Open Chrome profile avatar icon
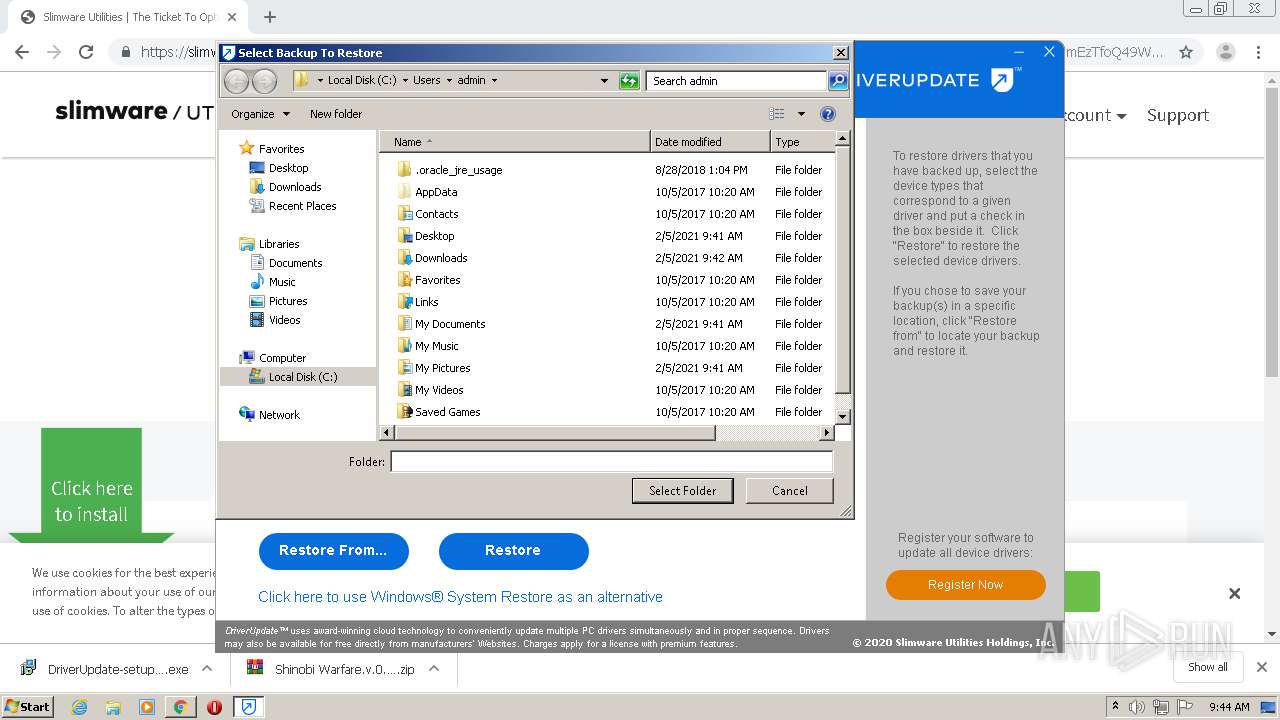 pos(1226,52)
